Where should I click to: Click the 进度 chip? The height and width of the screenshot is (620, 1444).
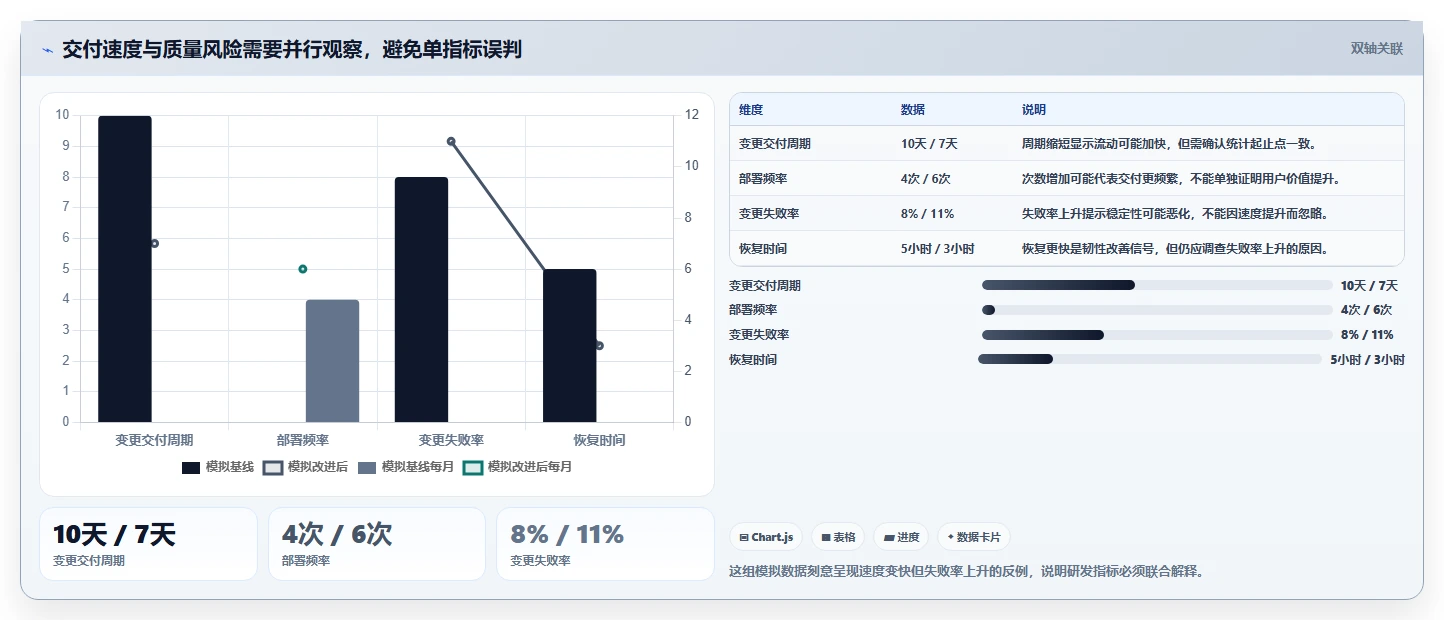901,537
